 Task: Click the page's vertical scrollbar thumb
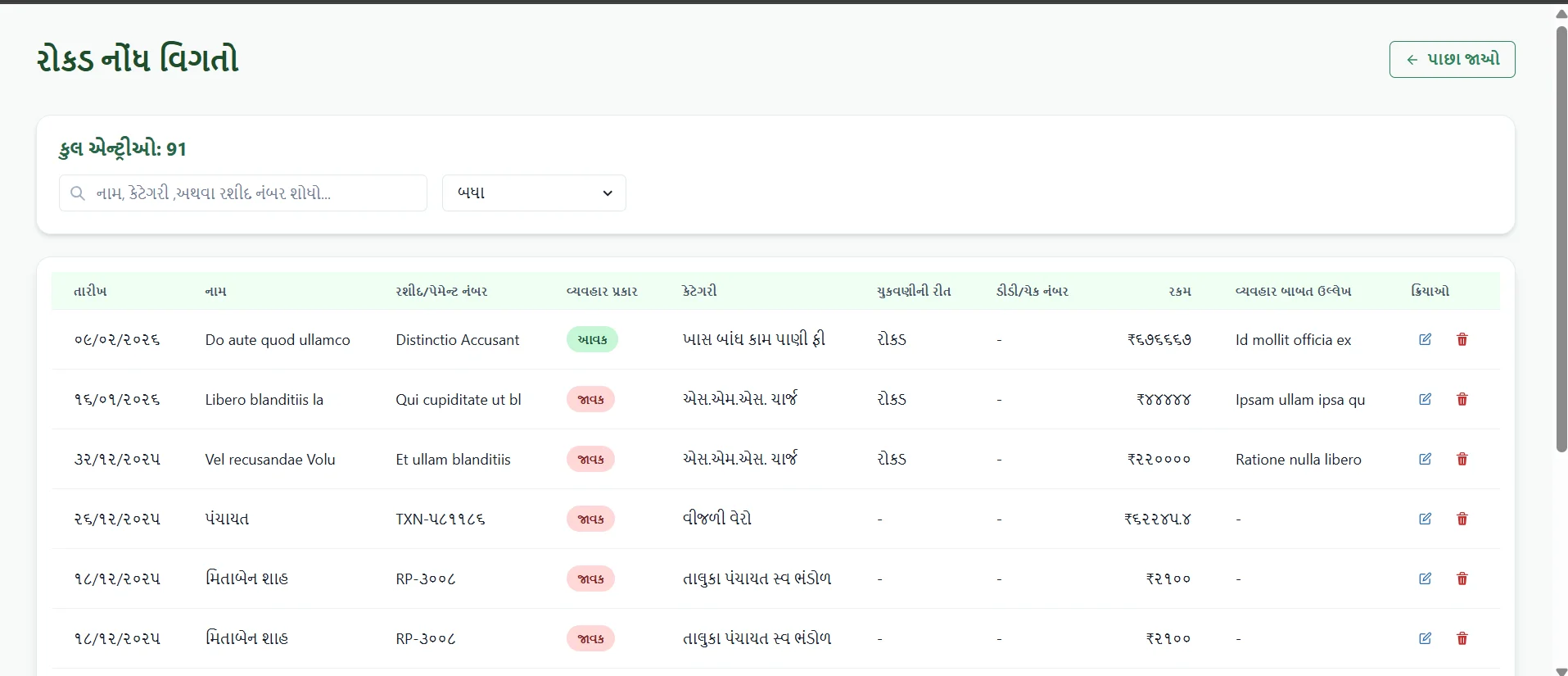coord(1561,238)
